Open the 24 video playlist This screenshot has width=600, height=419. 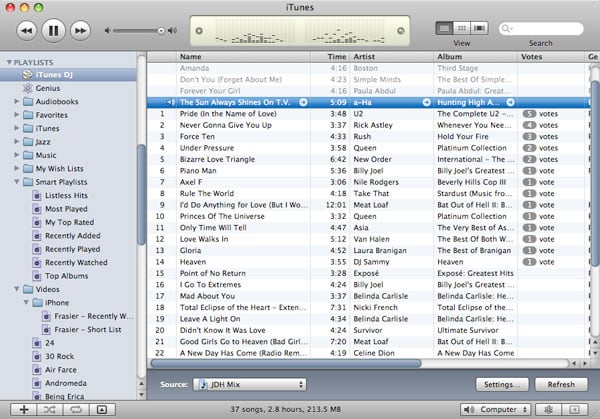(x=49, y=343)
